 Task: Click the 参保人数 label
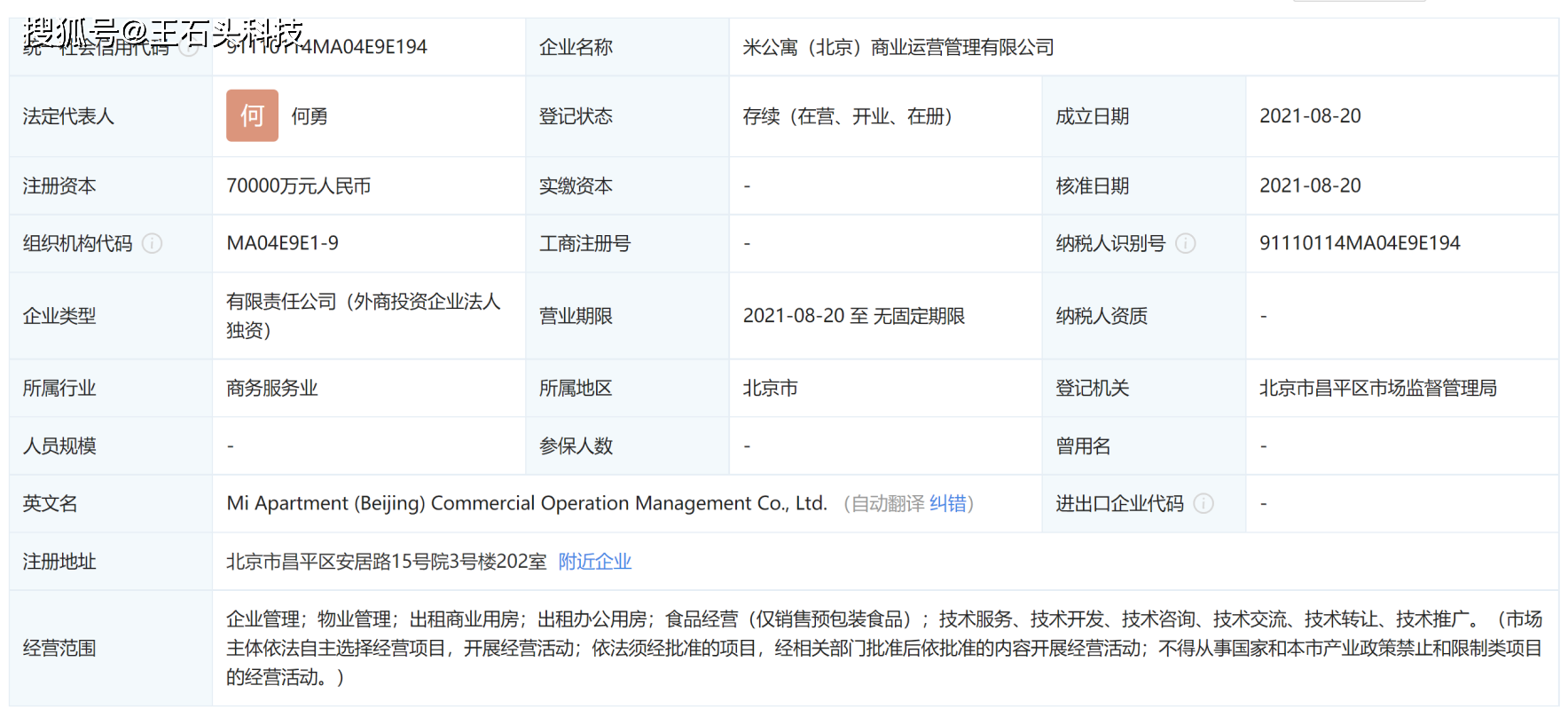(576, 445)
